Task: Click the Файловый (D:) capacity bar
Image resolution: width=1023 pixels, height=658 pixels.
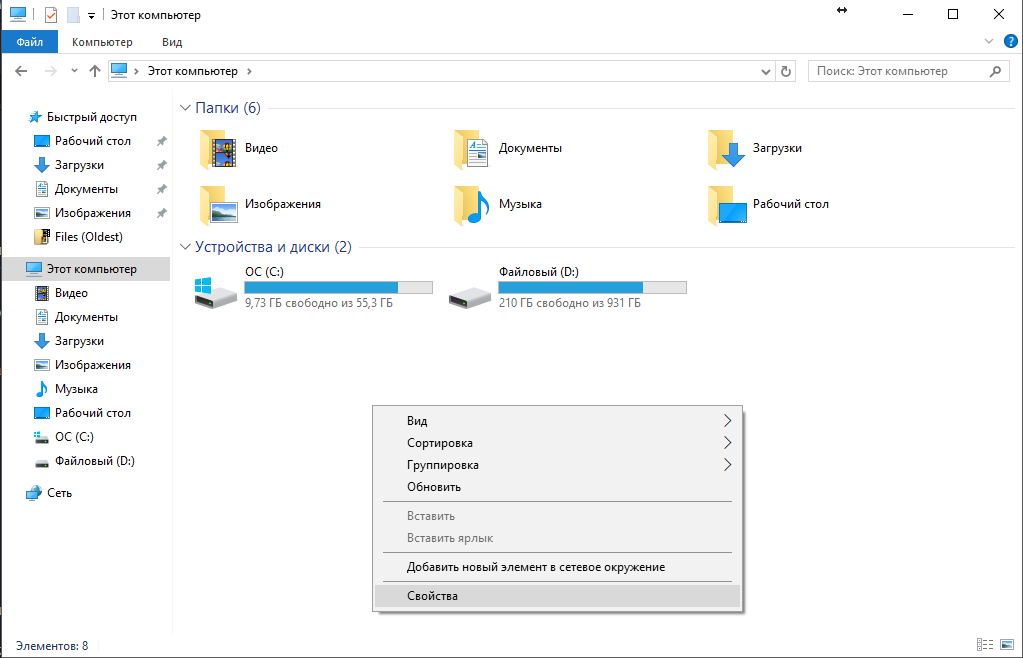Action: click(592, 288)
